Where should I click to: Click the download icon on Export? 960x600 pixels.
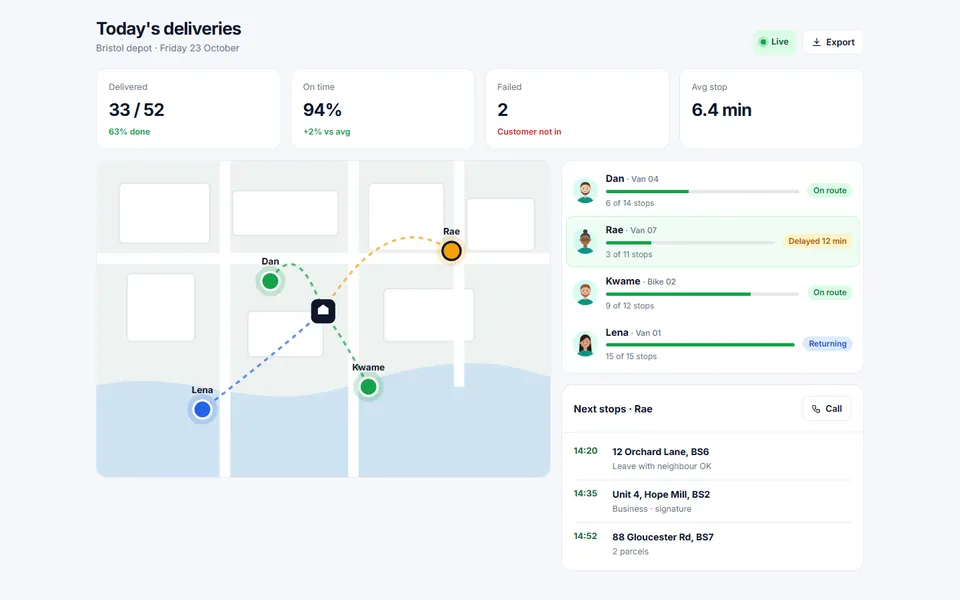point(816,42)
